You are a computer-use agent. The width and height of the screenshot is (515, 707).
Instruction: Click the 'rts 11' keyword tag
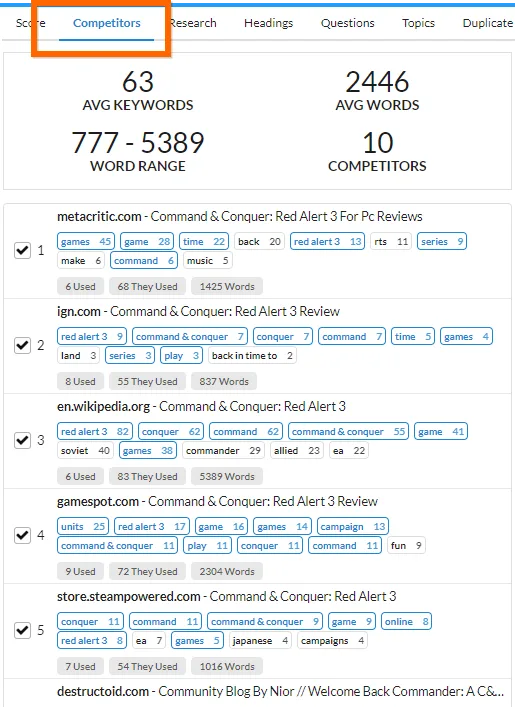tap(391, 242)
